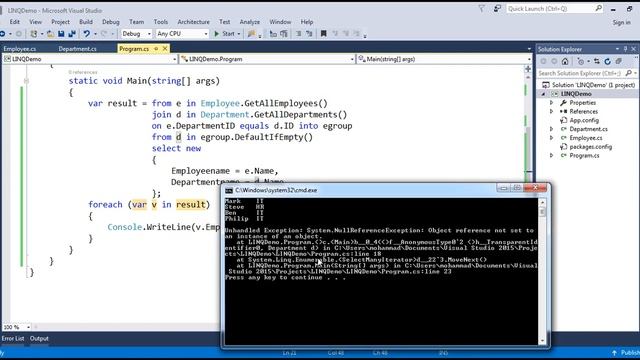Open the Edit menu
The image size is (640, 360).
coord(15,22)
